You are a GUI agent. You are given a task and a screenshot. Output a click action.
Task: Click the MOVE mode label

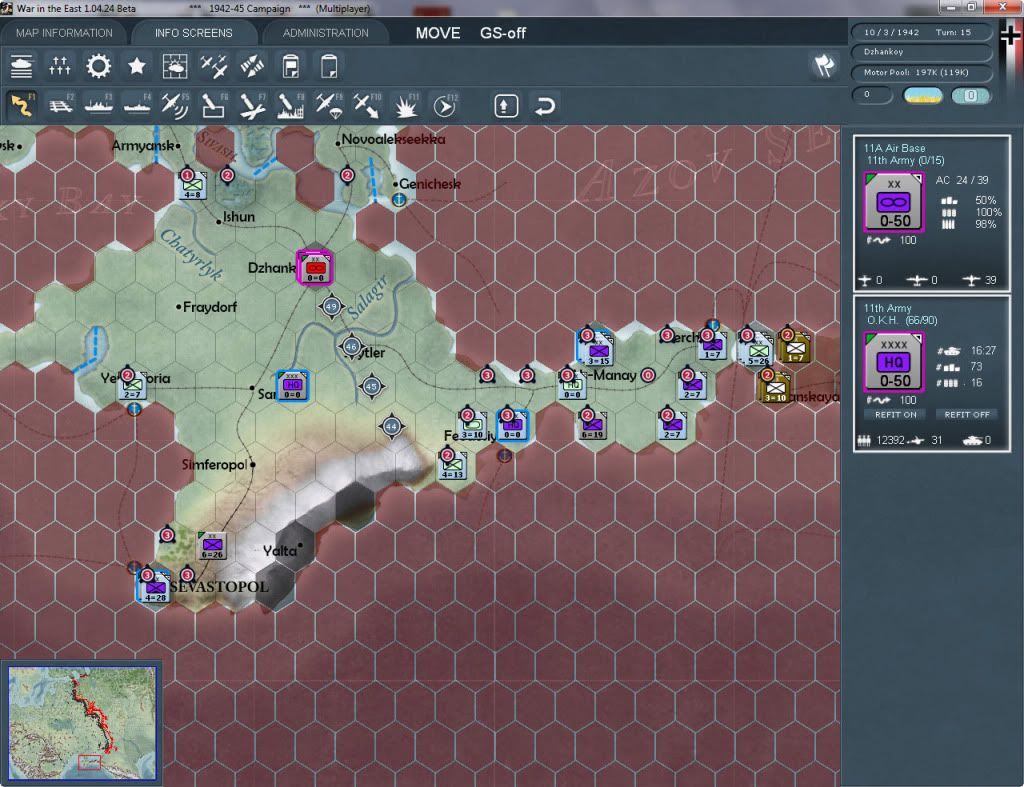[x=438, y=33]
